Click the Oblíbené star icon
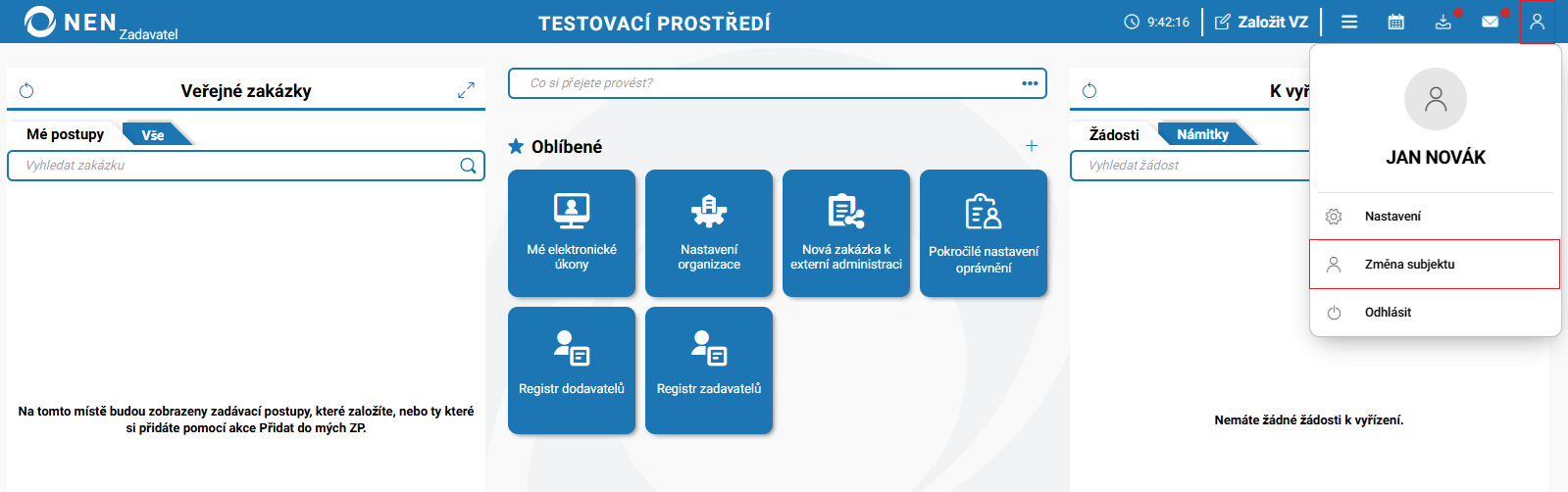The image size is (1568, 492). (x=516, y=146)
